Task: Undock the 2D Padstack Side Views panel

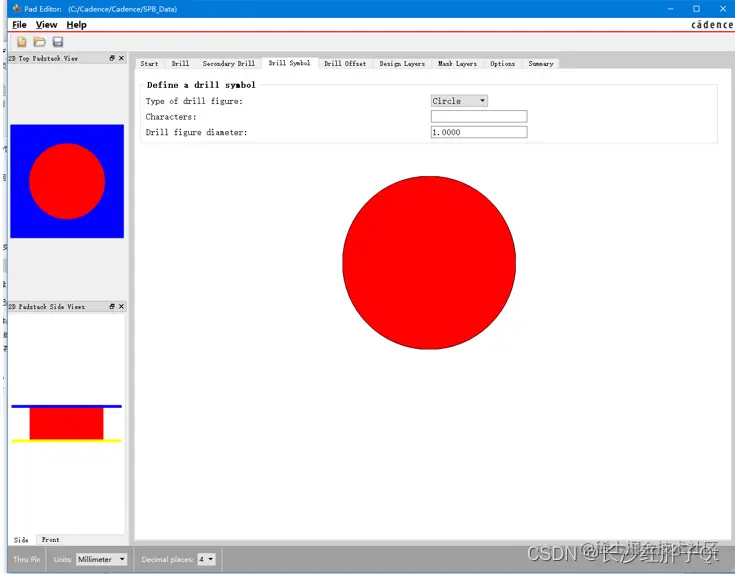Action: [x=112, y=306]
